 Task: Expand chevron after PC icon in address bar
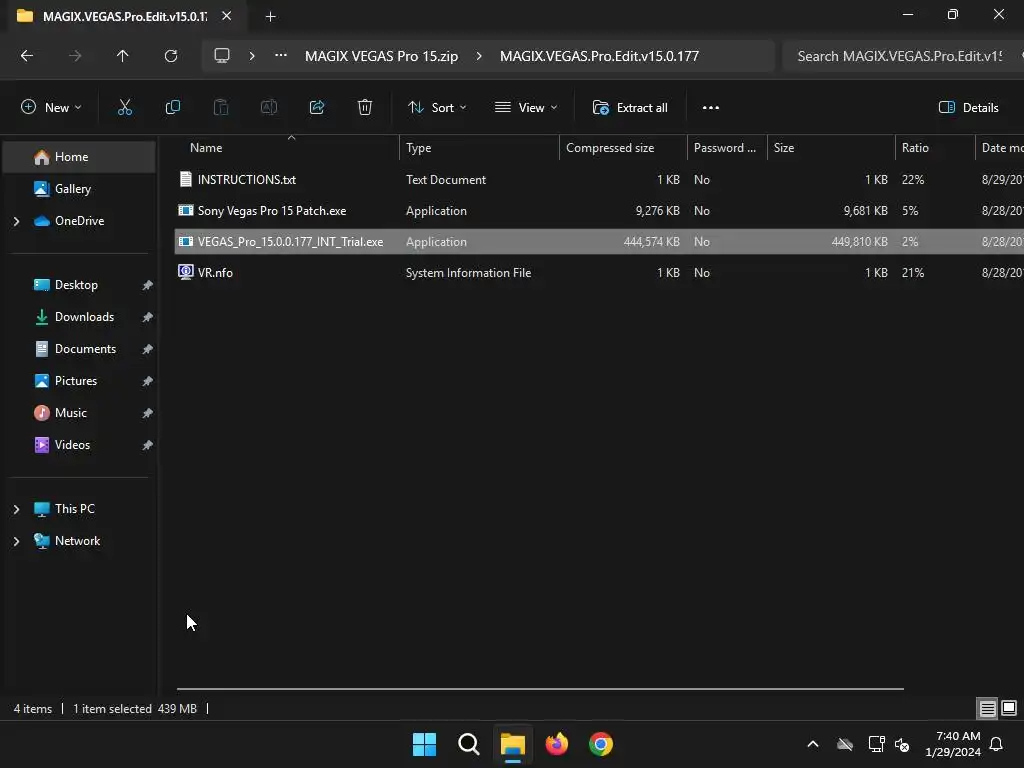[252, 56]
